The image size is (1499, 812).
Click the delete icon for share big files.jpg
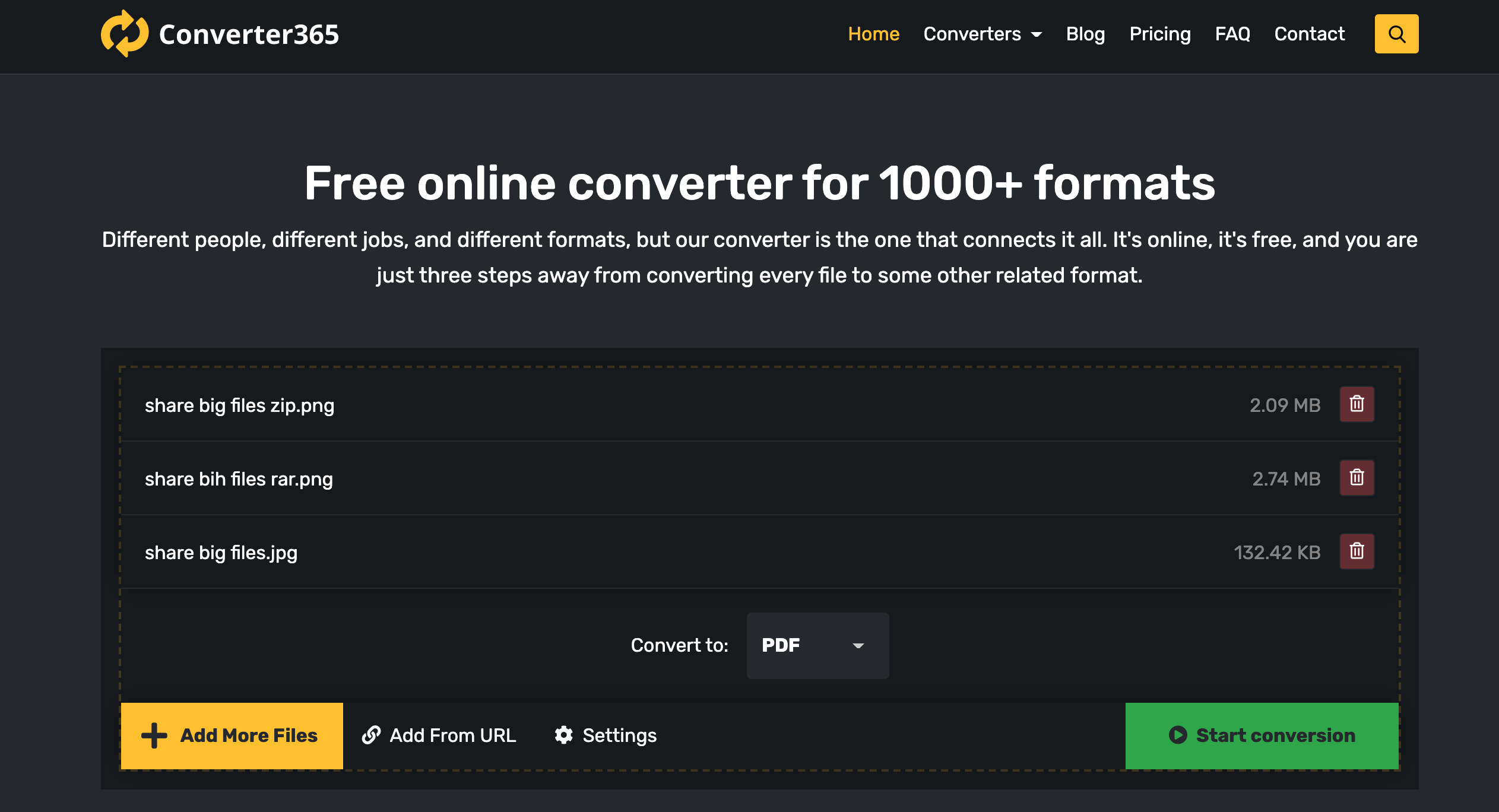pos(1358,551)
